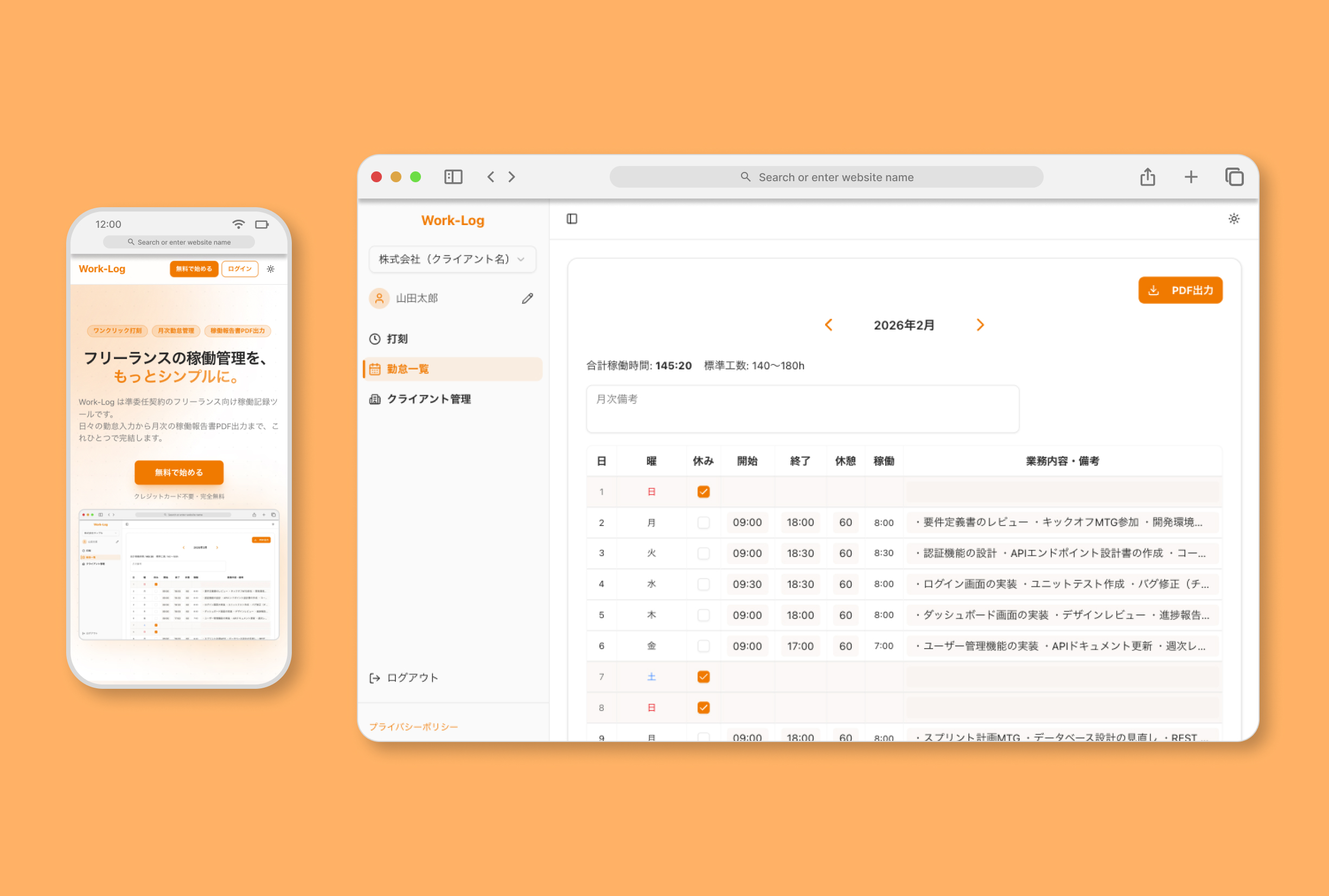Screen dimensions: 1329x896
Task: Go to previous month with left chevron
Action: coord(829,324)
